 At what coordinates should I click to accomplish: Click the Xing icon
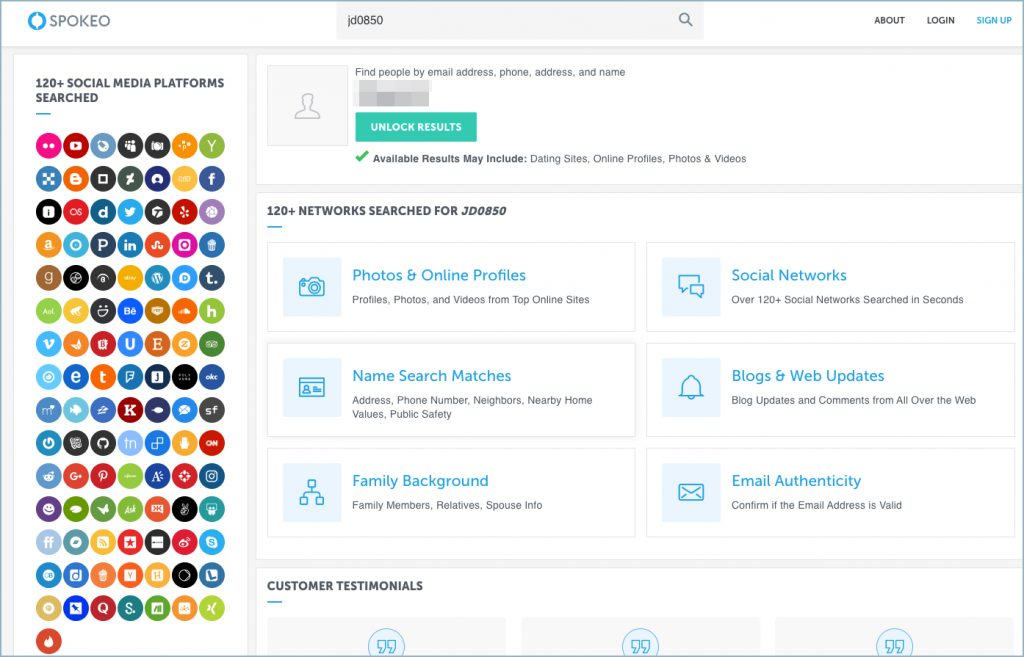click(x=212, y=608)
